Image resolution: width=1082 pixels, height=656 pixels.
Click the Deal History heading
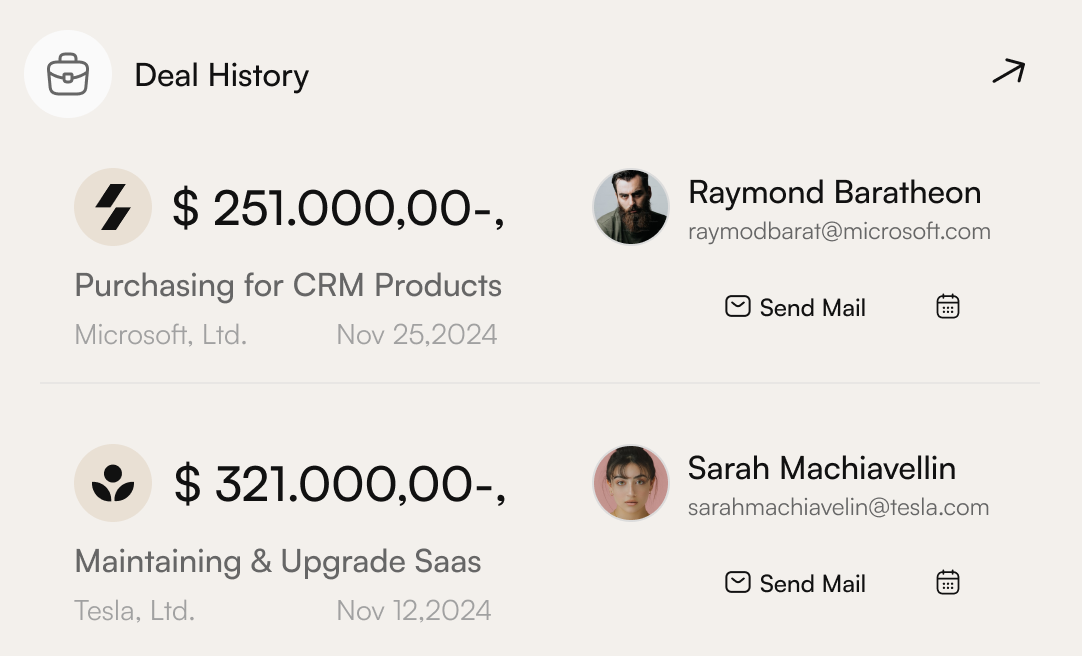[x=222, y=75]
